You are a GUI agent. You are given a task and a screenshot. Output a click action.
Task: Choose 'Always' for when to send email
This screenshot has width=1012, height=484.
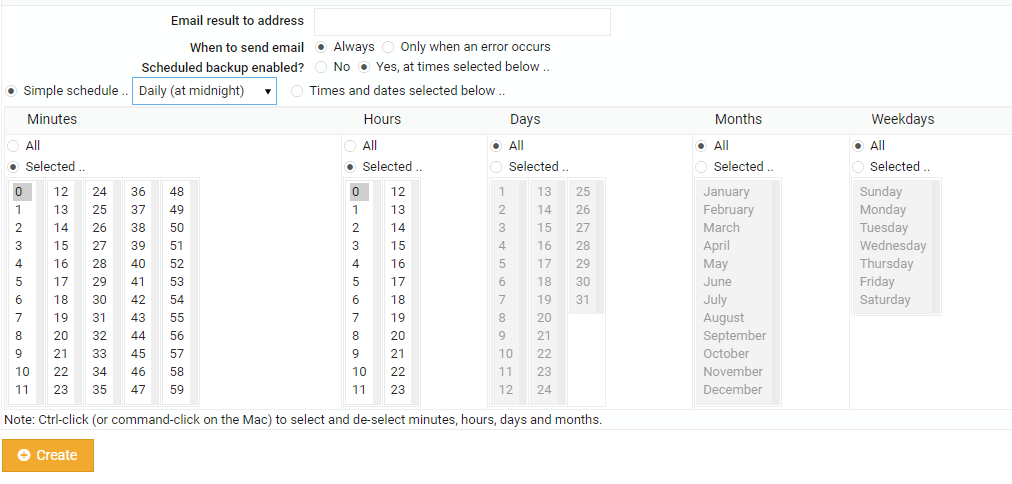[x=321, y=47]
